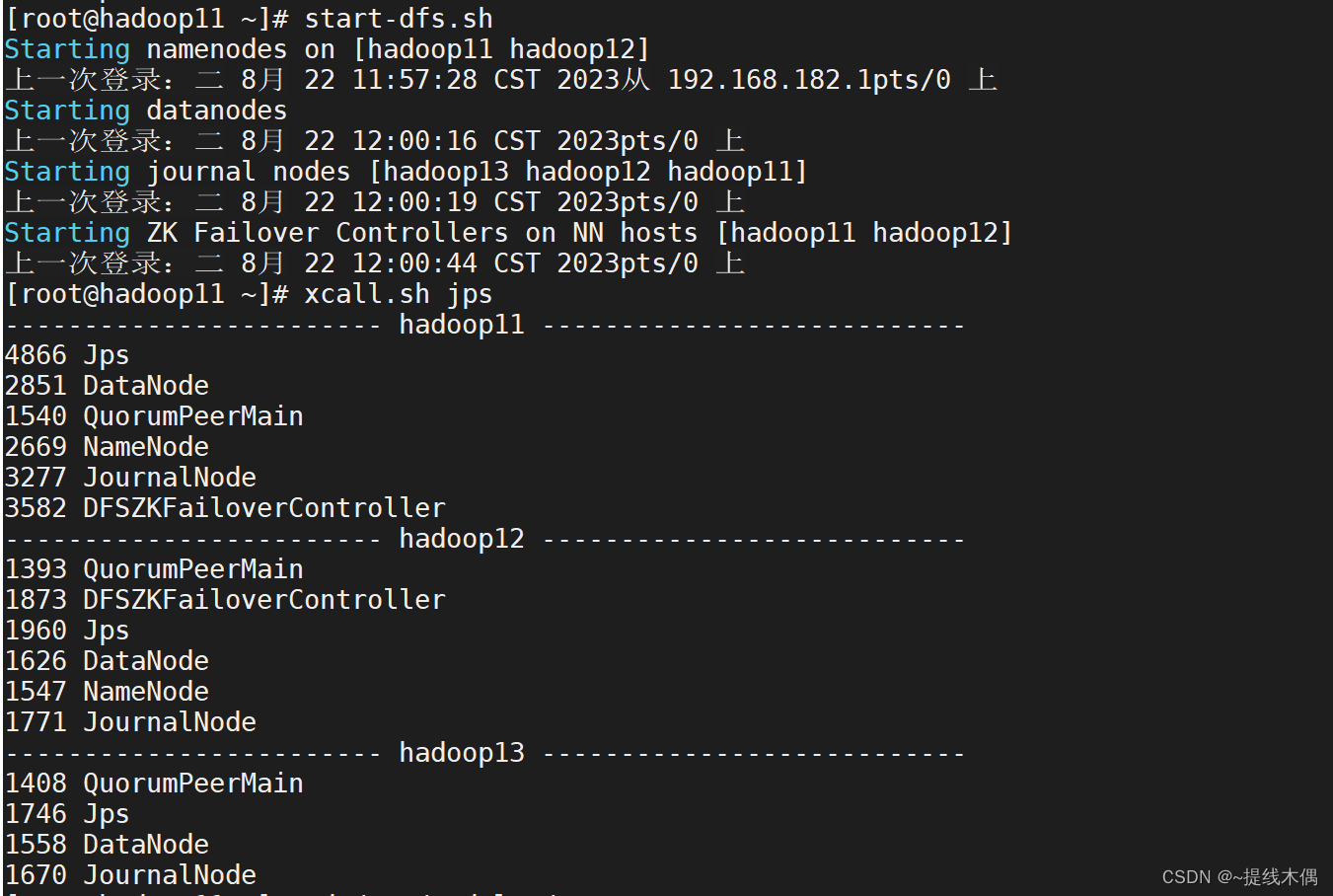The height and width of the screenshot is (896, 1333).
Task: Click the hadoop11 section header
Action: (462, 325)
